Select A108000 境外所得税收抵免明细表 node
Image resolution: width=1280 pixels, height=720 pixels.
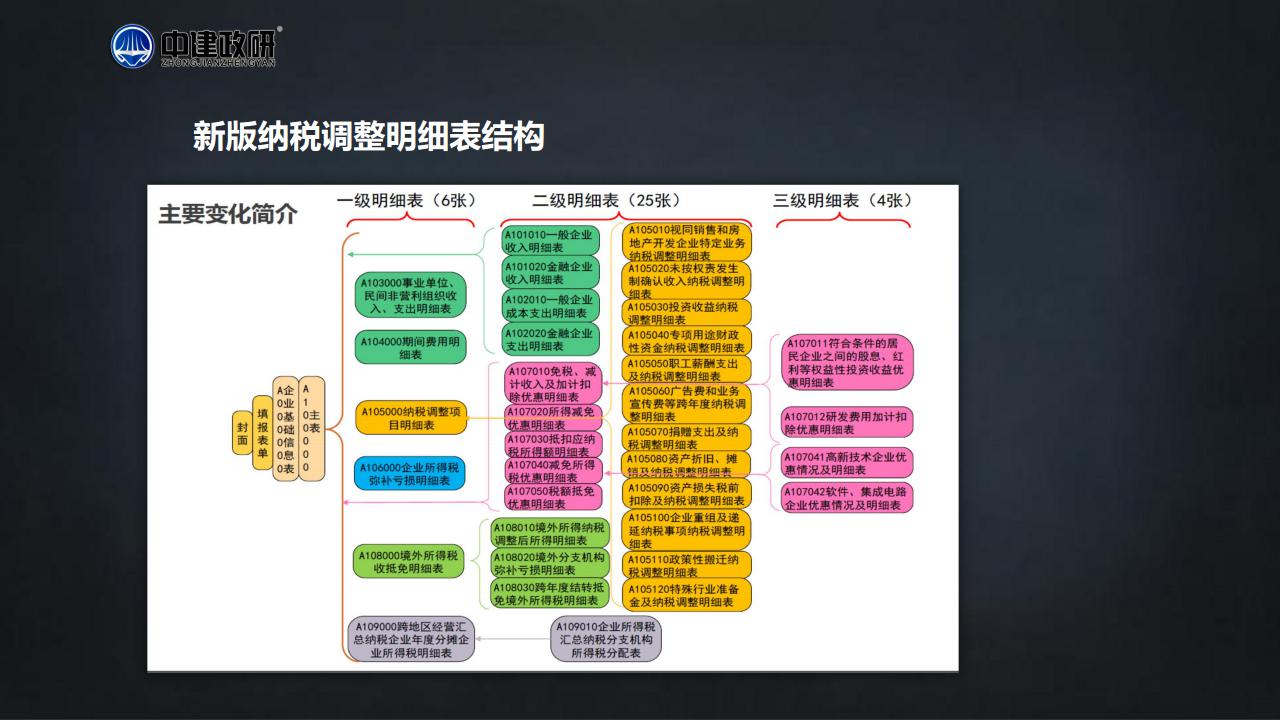[x=411, y=561]
